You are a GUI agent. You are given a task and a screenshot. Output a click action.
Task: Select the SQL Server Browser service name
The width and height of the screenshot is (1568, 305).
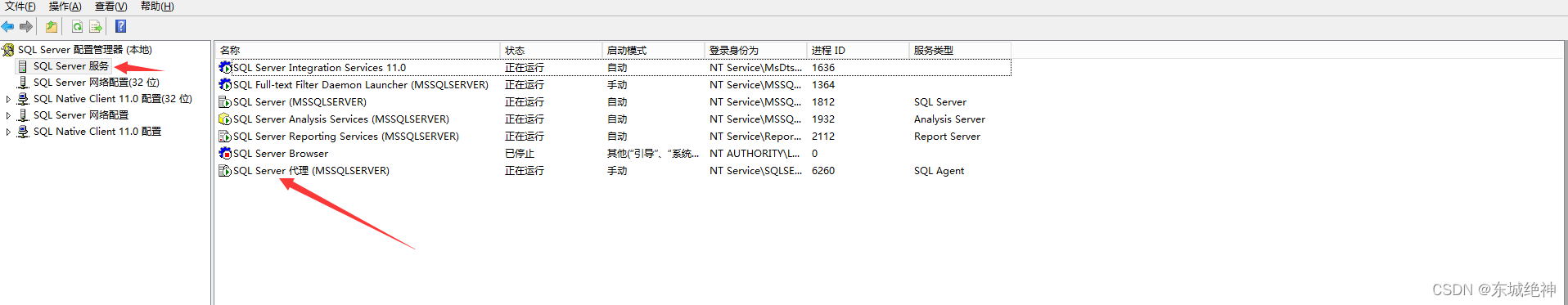[x=281, y=154]
